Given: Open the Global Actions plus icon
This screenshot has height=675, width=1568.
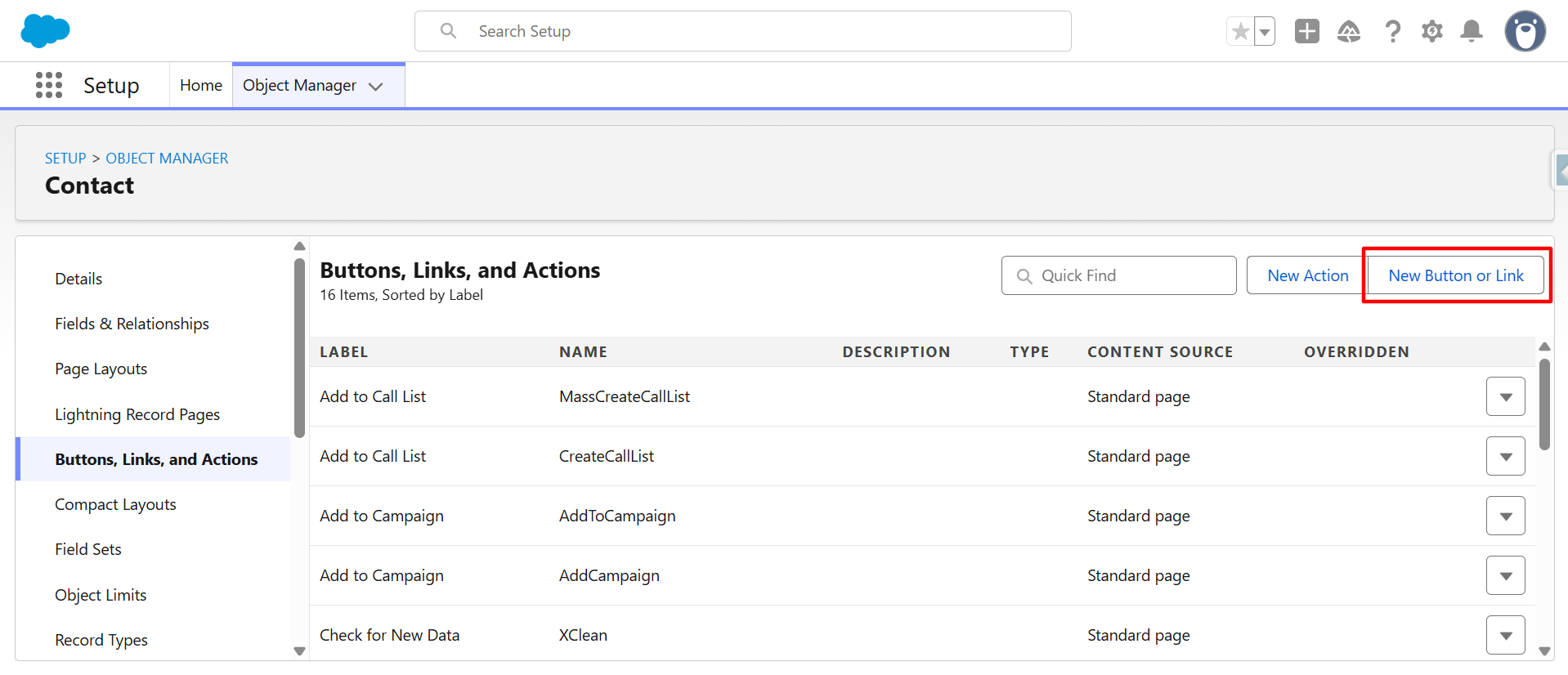Looking at the screenshot, I should pos(1306,32).
